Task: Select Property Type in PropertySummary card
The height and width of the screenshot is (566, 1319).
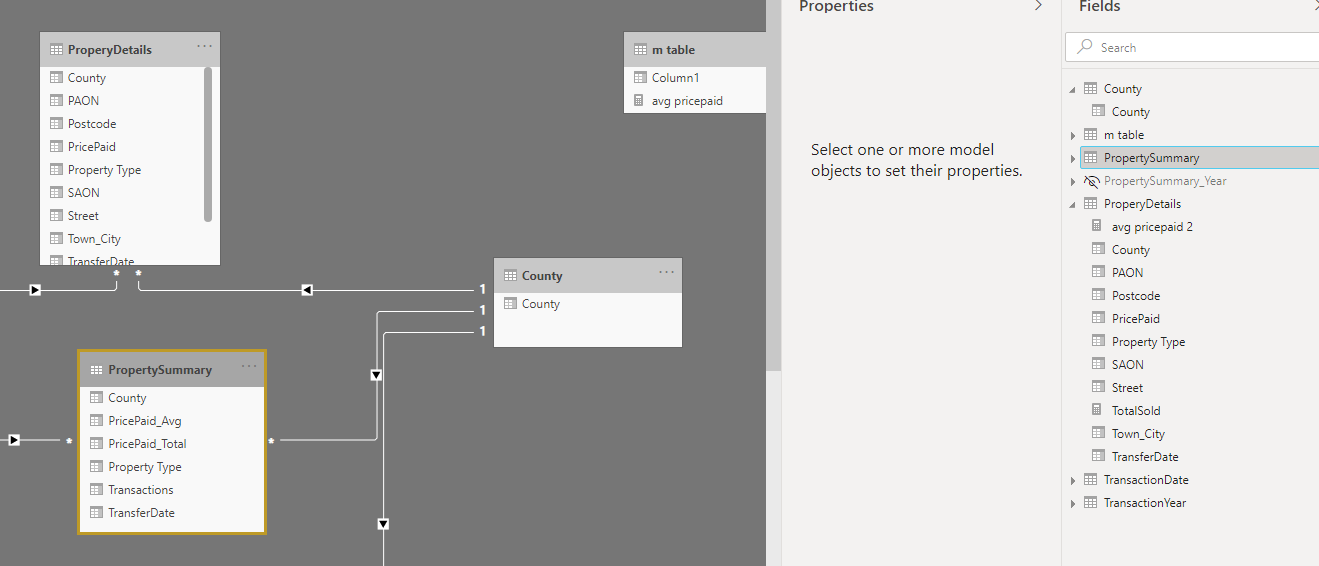Action: point(145,467)
